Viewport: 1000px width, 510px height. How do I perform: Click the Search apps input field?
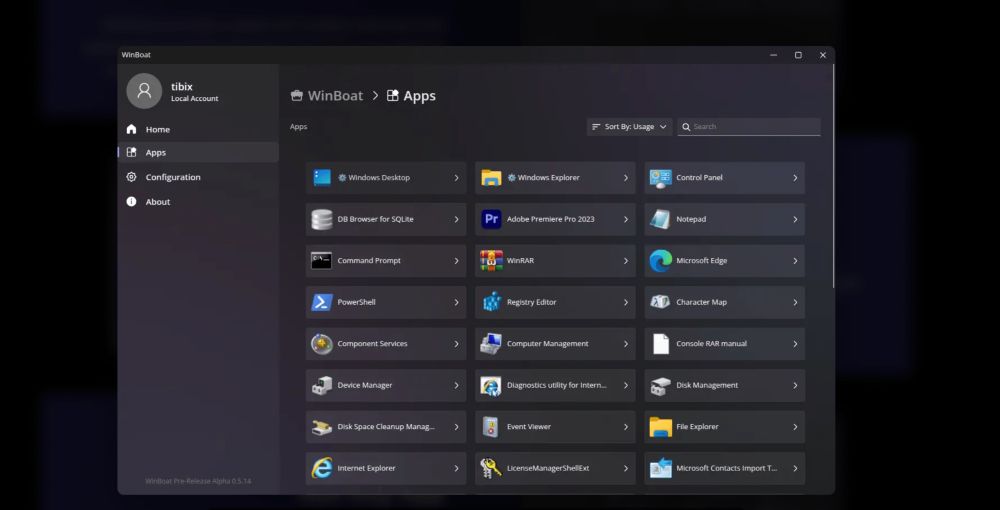(749, 127)
